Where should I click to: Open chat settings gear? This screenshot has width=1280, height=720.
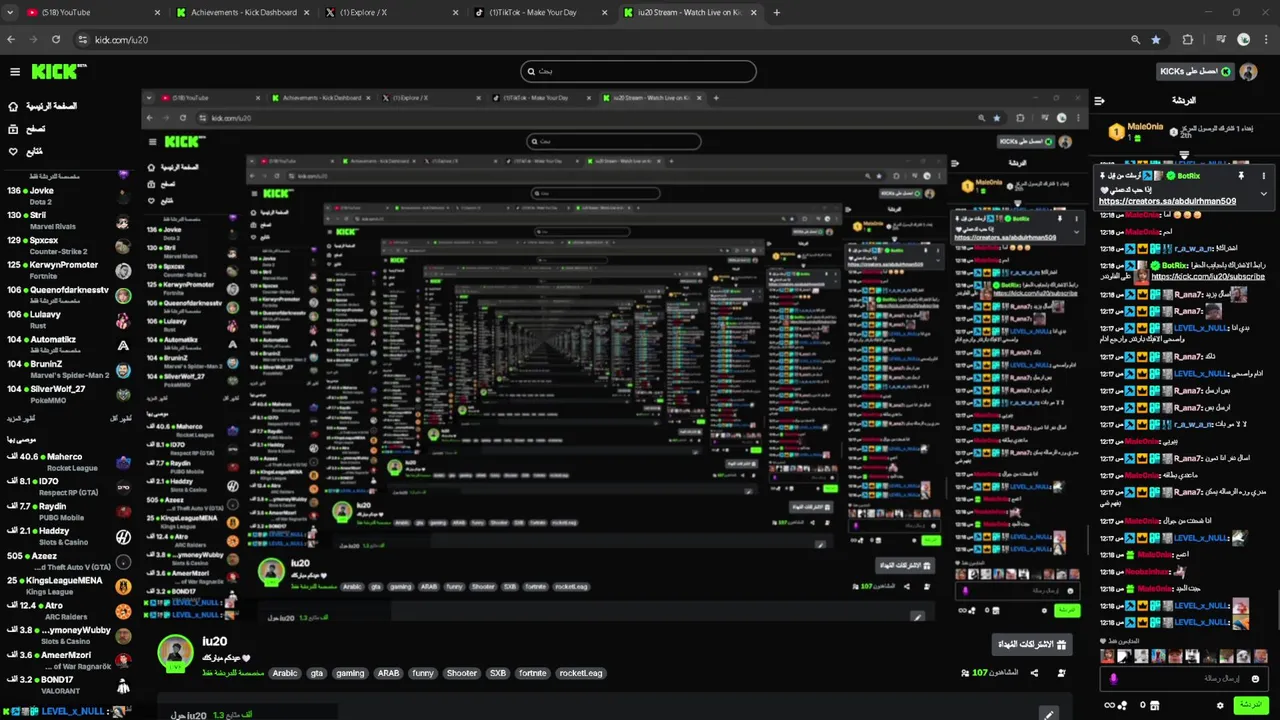[1220, 705]
